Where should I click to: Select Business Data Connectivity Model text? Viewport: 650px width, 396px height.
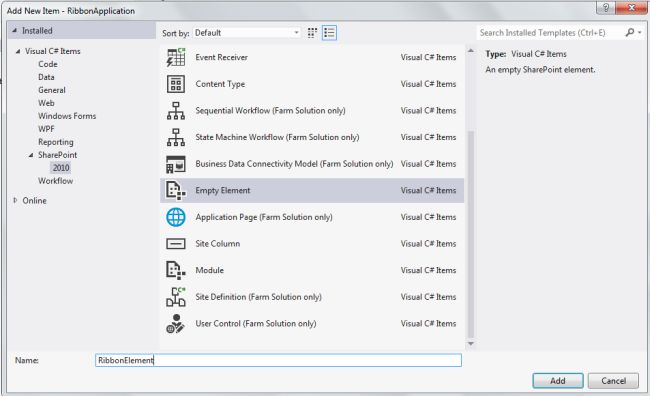(294, 164)
